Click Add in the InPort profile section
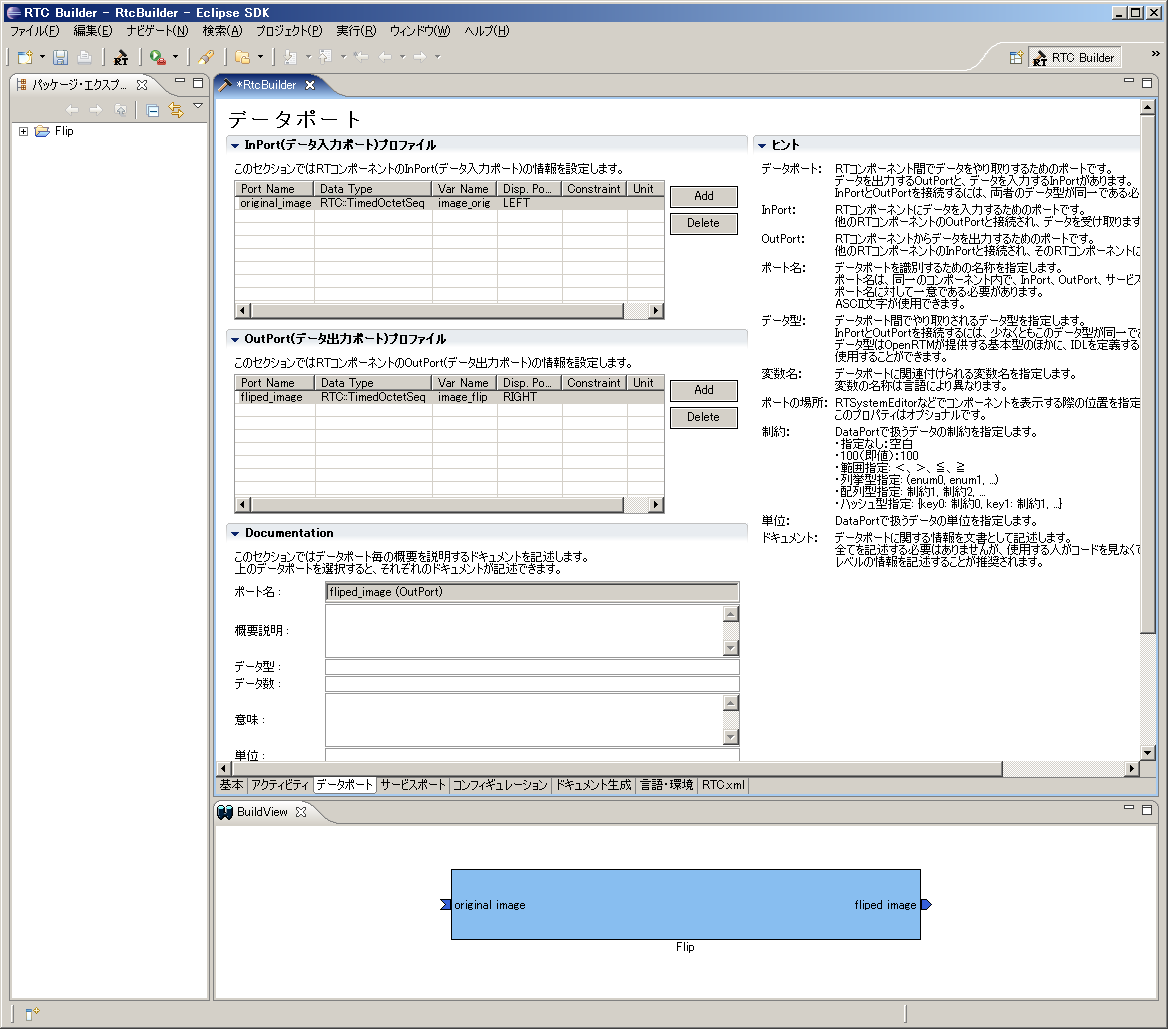1168x1029 pixels. (x=703, y=196)
